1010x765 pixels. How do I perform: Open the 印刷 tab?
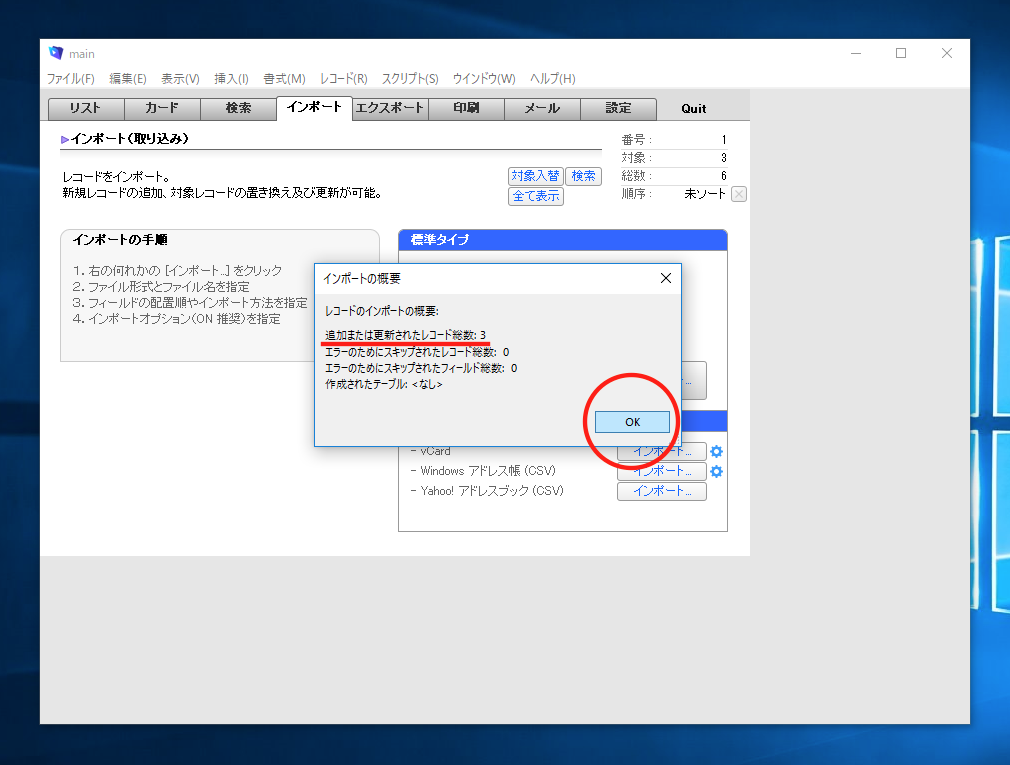pos(466,109)
